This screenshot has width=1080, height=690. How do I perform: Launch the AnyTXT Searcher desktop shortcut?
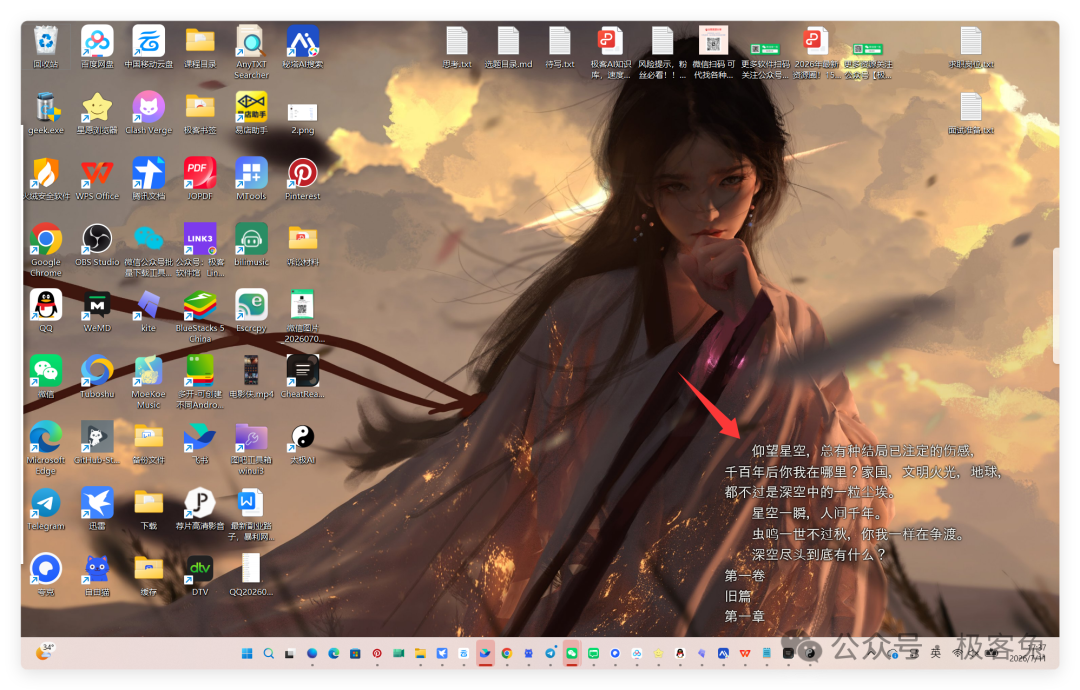251,52
